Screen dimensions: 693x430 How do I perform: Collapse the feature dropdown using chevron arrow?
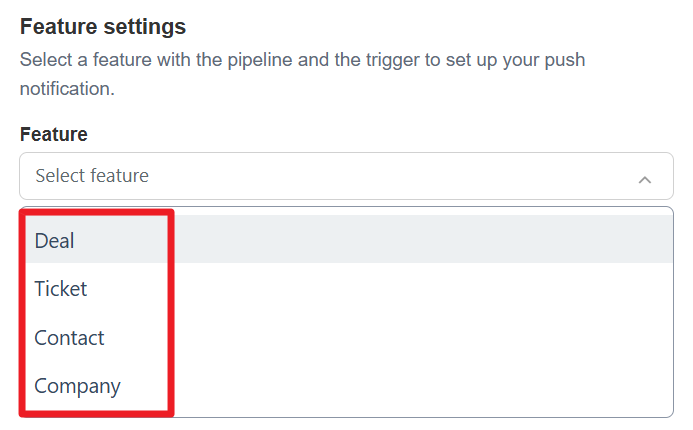[645, 179]
